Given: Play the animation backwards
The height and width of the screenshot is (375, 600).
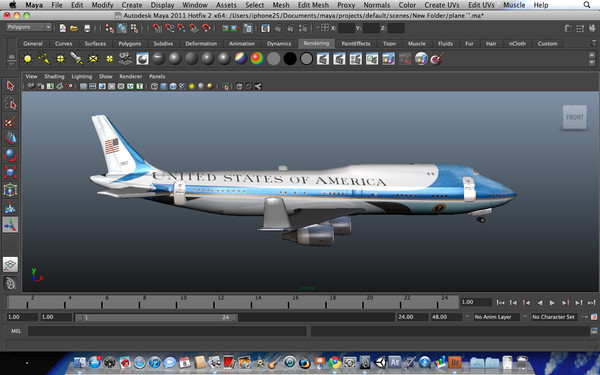Looking at the screenshot, I should point(540,303).
